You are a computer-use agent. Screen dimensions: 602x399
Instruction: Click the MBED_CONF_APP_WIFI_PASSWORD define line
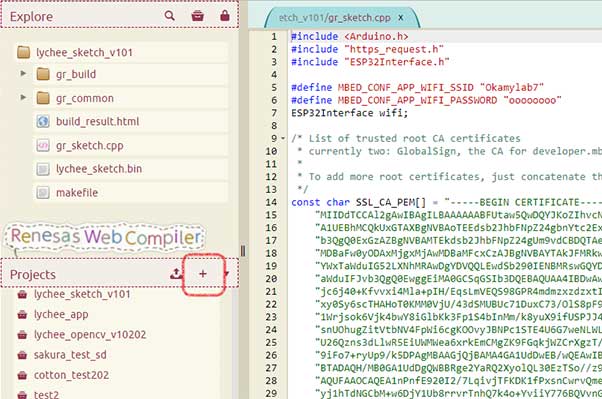426,100
